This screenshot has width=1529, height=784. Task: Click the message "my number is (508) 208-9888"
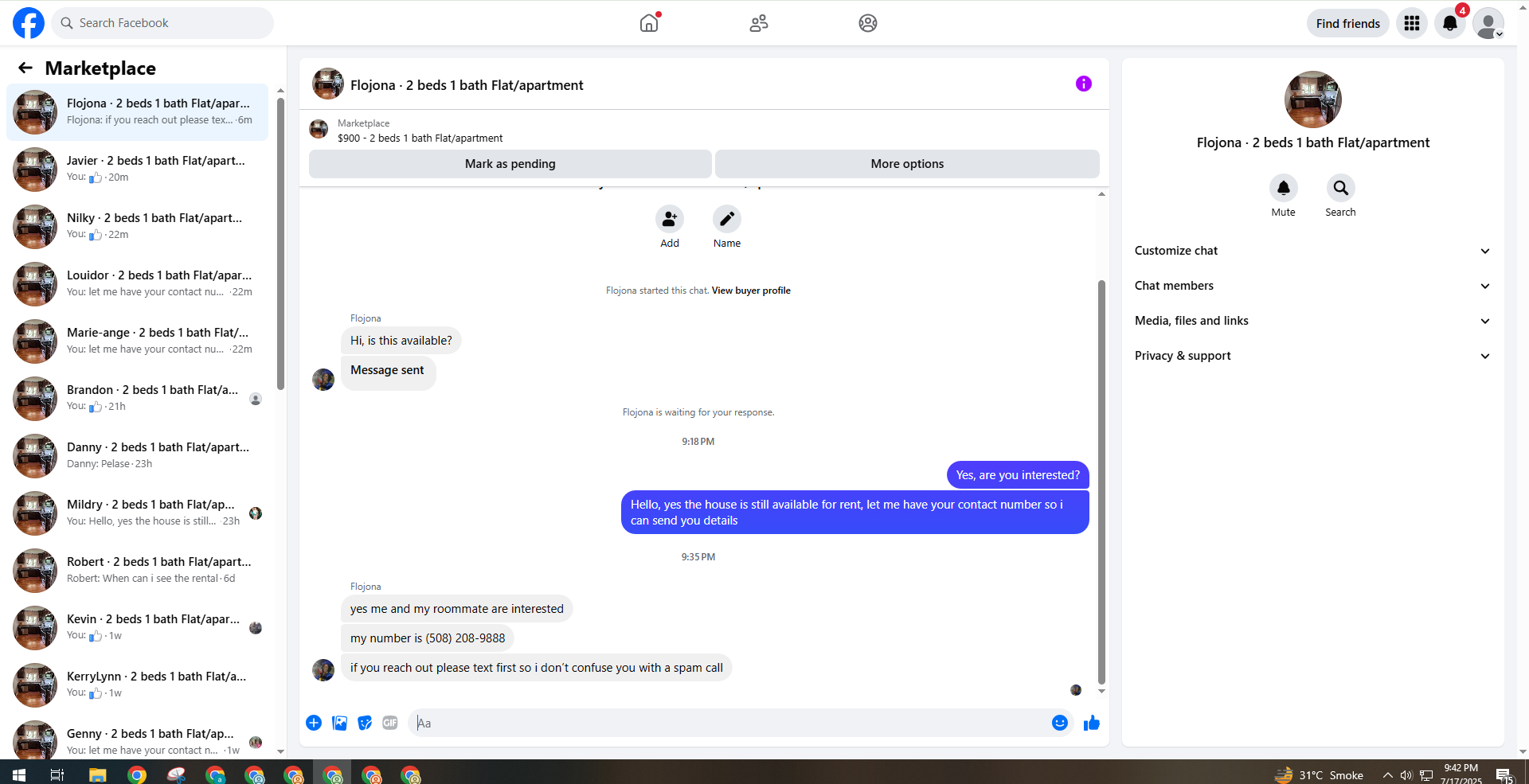coord(428,638)
